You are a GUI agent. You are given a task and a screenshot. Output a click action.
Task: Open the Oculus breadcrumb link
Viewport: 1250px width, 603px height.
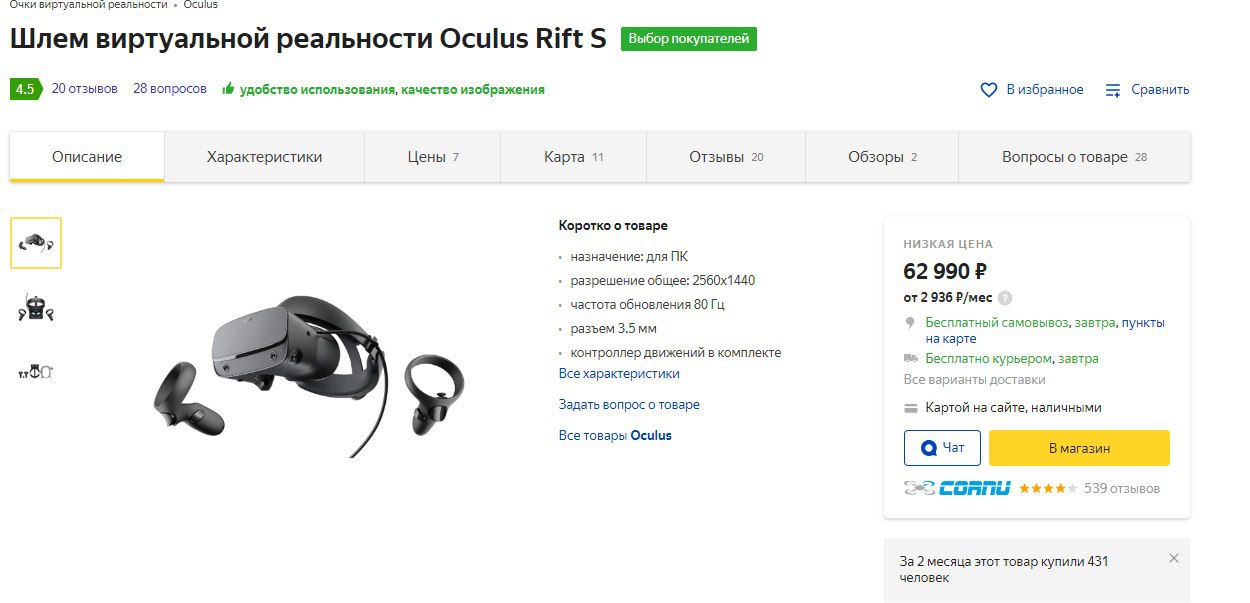coord(200,5)
